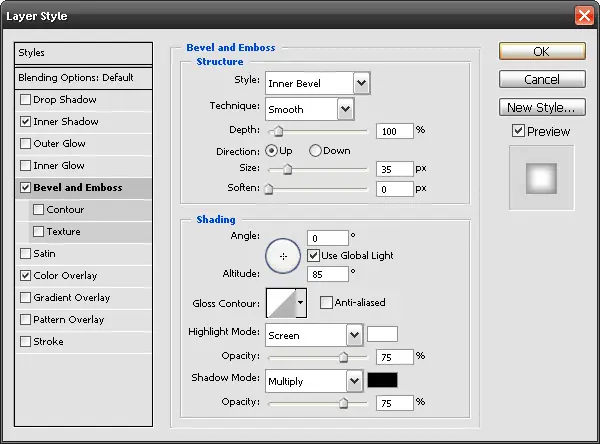Select the Down direction radio button
Image resolution: width=600 pixels, height=444 pixels.
315,151
